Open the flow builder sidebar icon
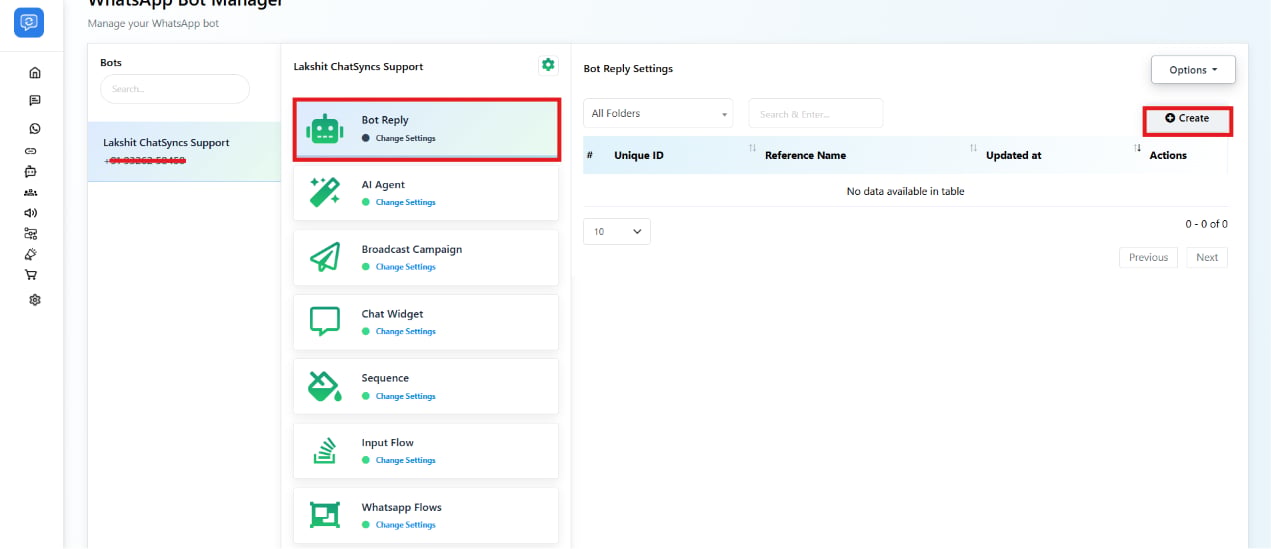Viewport: 1271px width, 549px height. coord(31,233)
